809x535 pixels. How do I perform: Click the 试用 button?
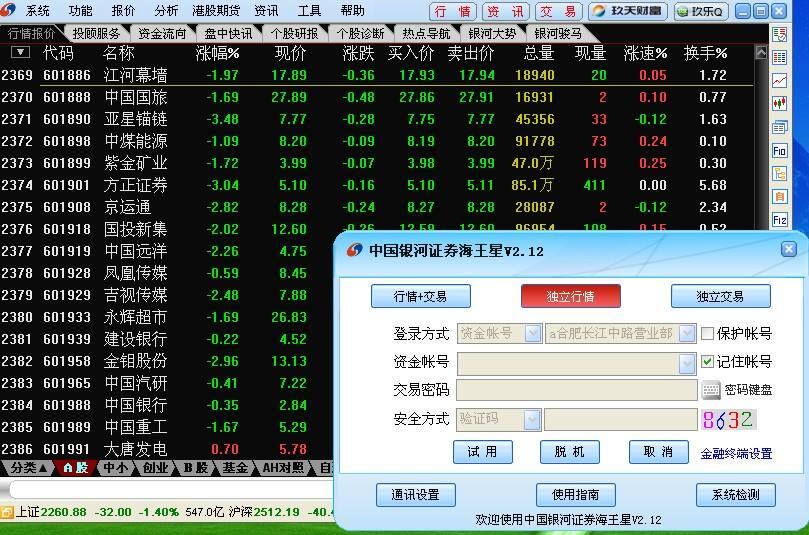482,452
